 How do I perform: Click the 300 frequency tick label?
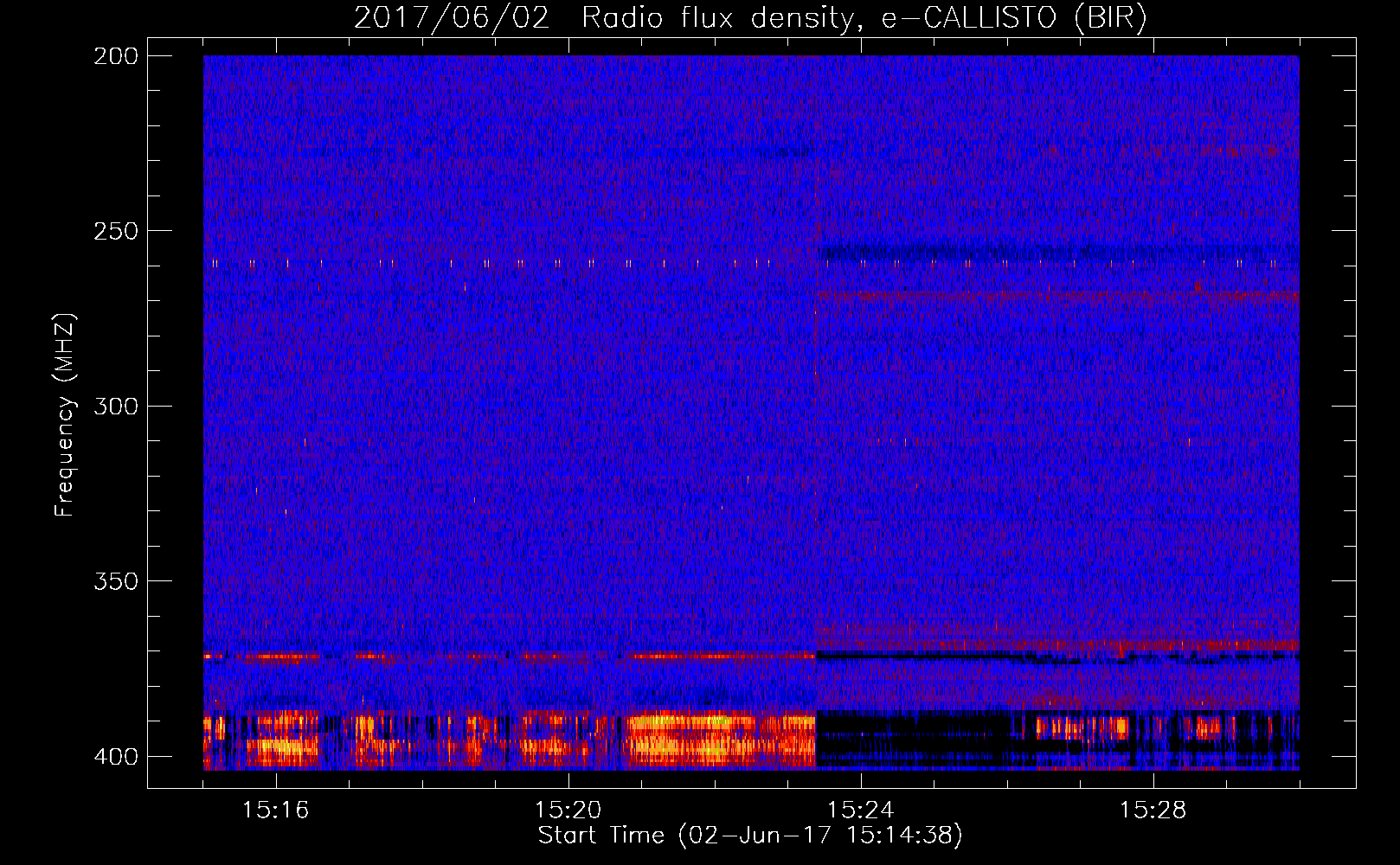[115, 407]
